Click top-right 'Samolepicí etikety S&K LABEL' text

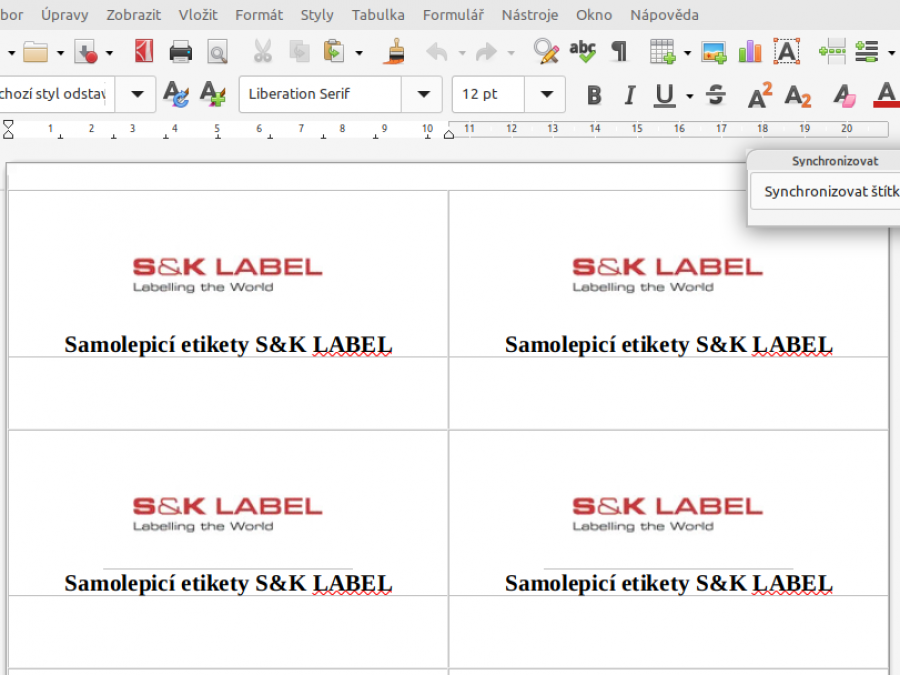pos(668,344)
